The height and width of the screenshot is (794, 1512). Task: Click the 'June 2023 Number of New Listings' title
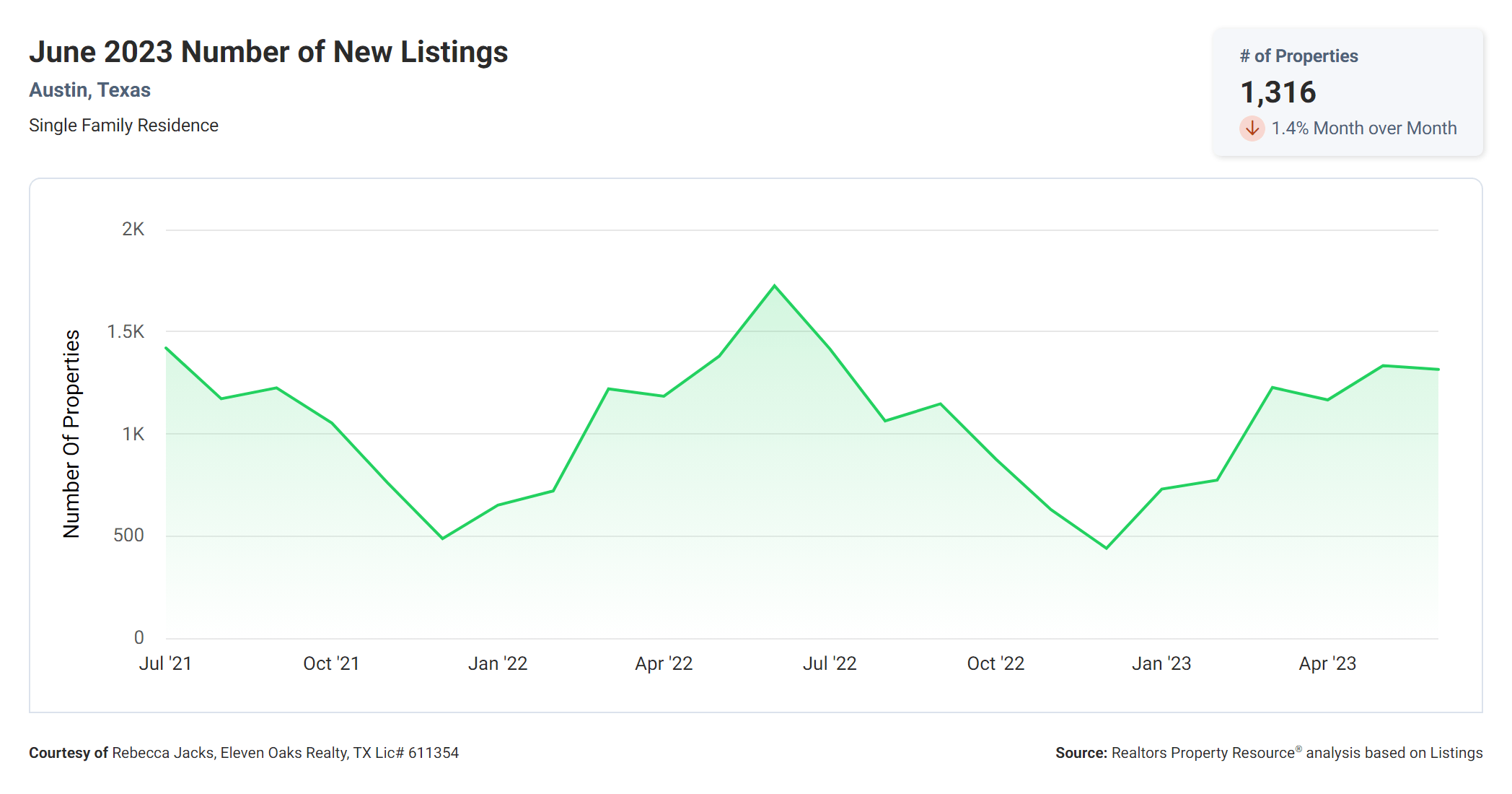pos(268,52)
